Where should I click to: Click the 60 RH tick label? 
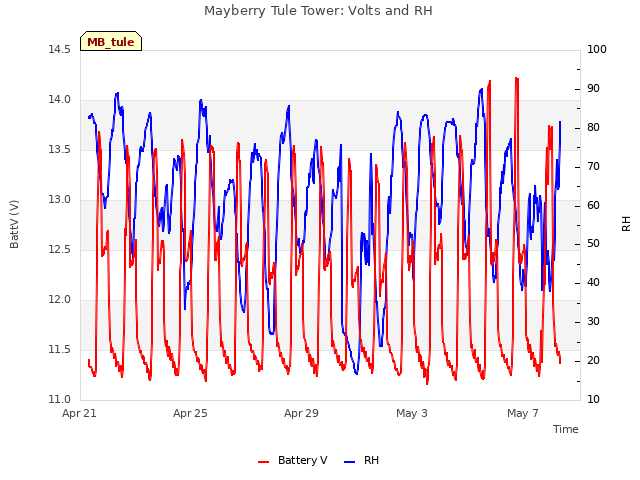click(593, 205)
